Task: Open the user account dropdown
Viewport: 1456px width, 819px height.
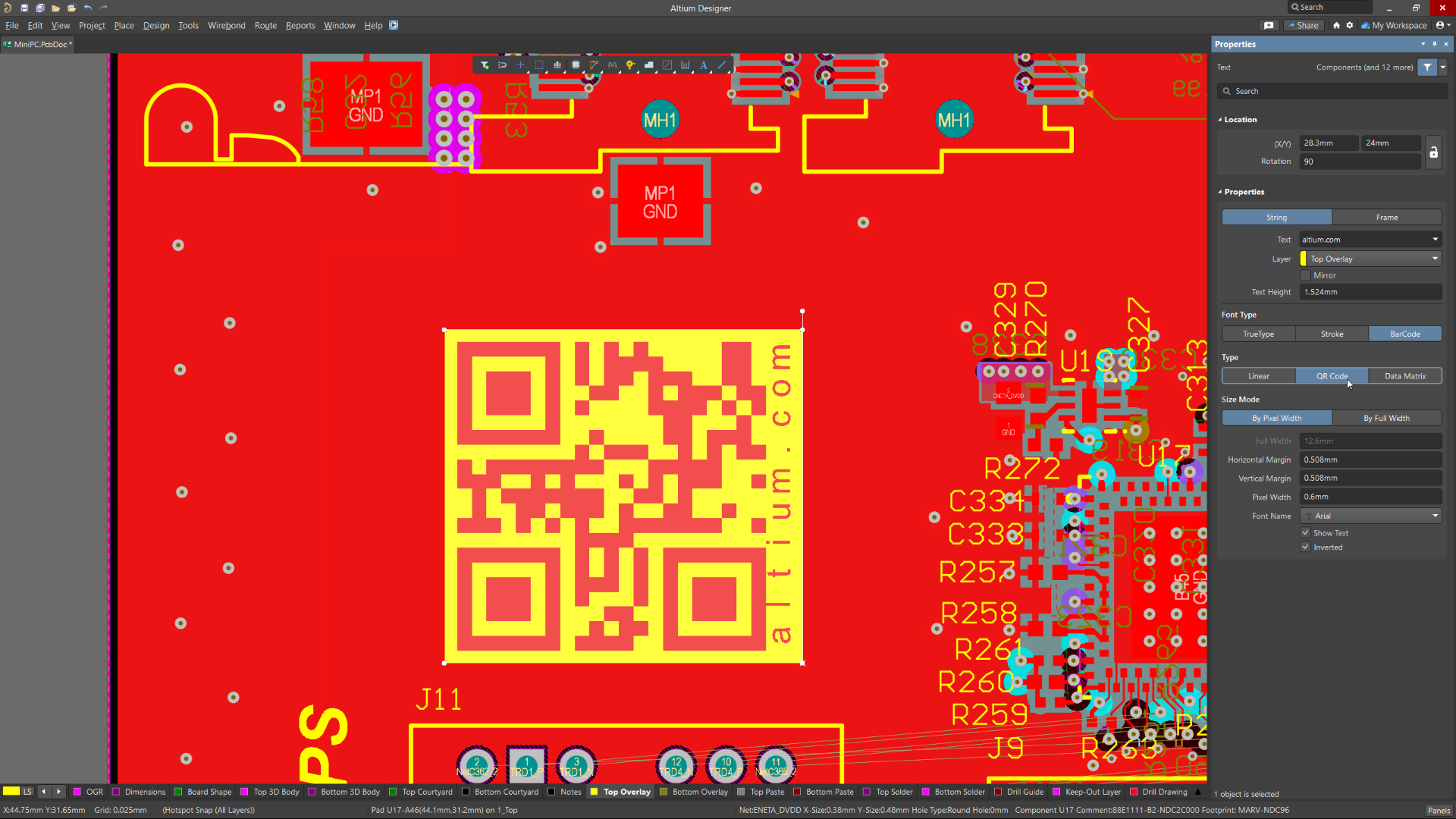Action: pos(1443,25)
